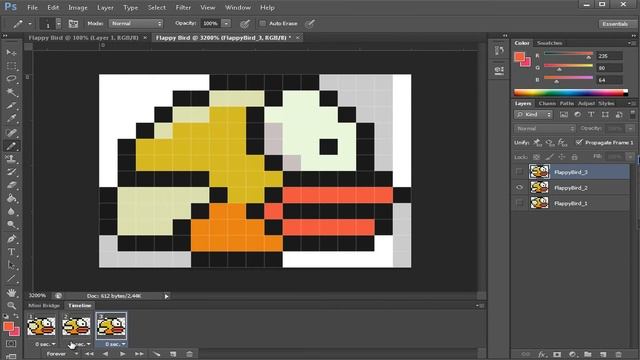This screenshot has height=360, width=640.
Task: Open the layer filter Kind dropdown
Action: pyautogui.click(x=533, y=115)
